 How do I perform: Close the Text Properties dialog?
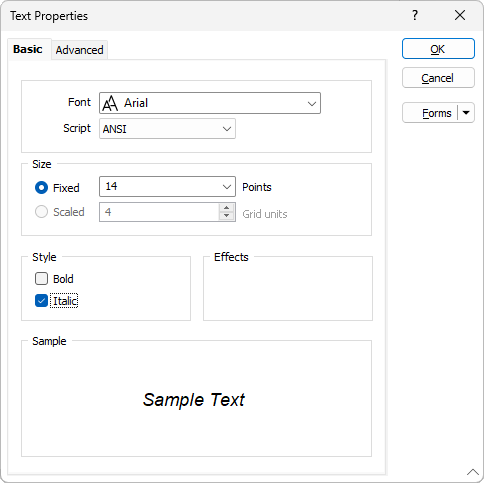tap(460, 15)
